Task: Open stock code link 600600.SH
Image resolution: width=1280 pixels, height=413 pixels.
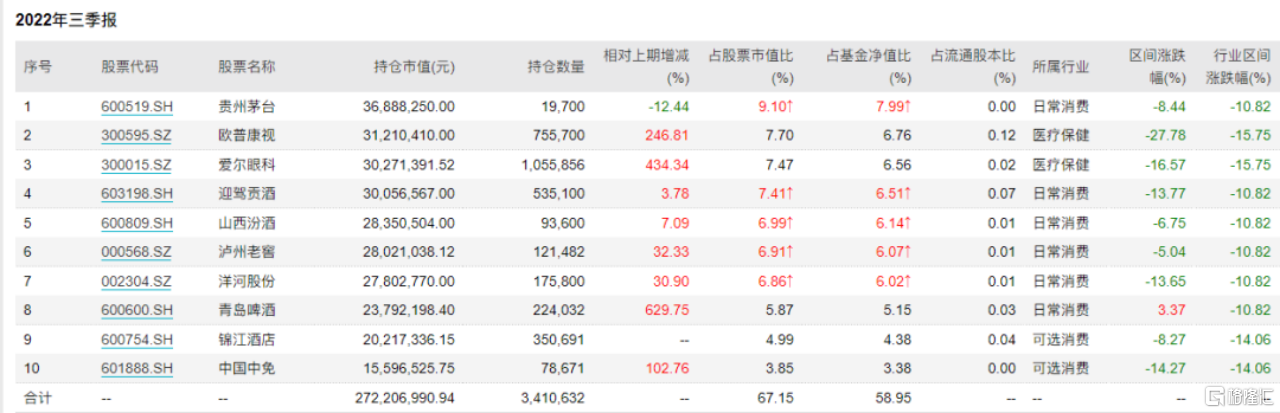Action: click(137, 310)
